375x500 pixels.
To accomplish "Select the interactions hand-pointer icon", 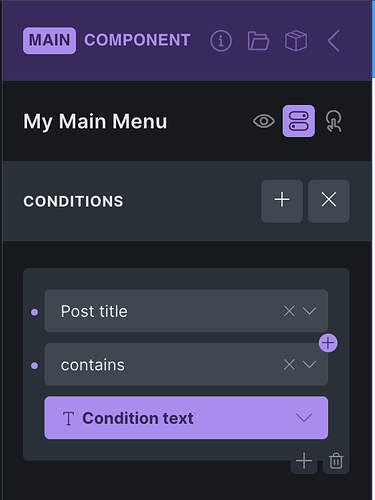I will (x=333, y=121).
